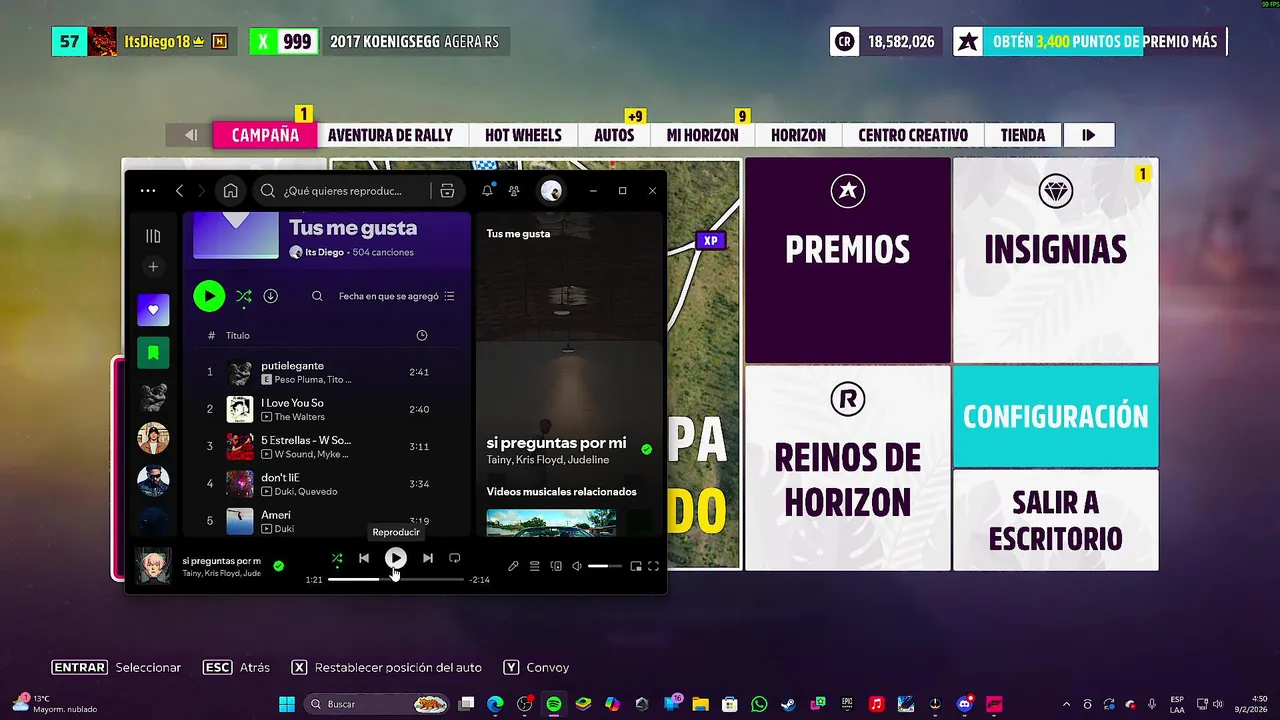
Task: Play the Tus me gusta playlist
Action: 208,296
